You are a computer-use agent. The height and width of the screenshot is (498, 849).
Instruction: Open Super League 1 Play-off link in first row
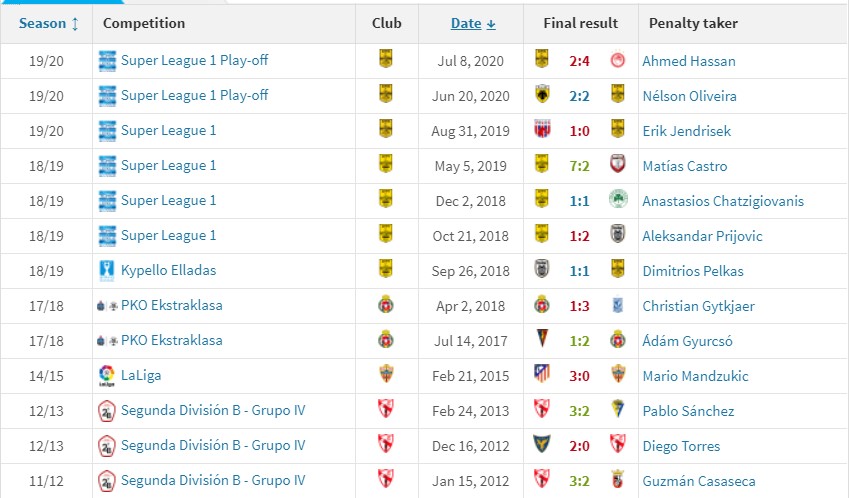194,60
